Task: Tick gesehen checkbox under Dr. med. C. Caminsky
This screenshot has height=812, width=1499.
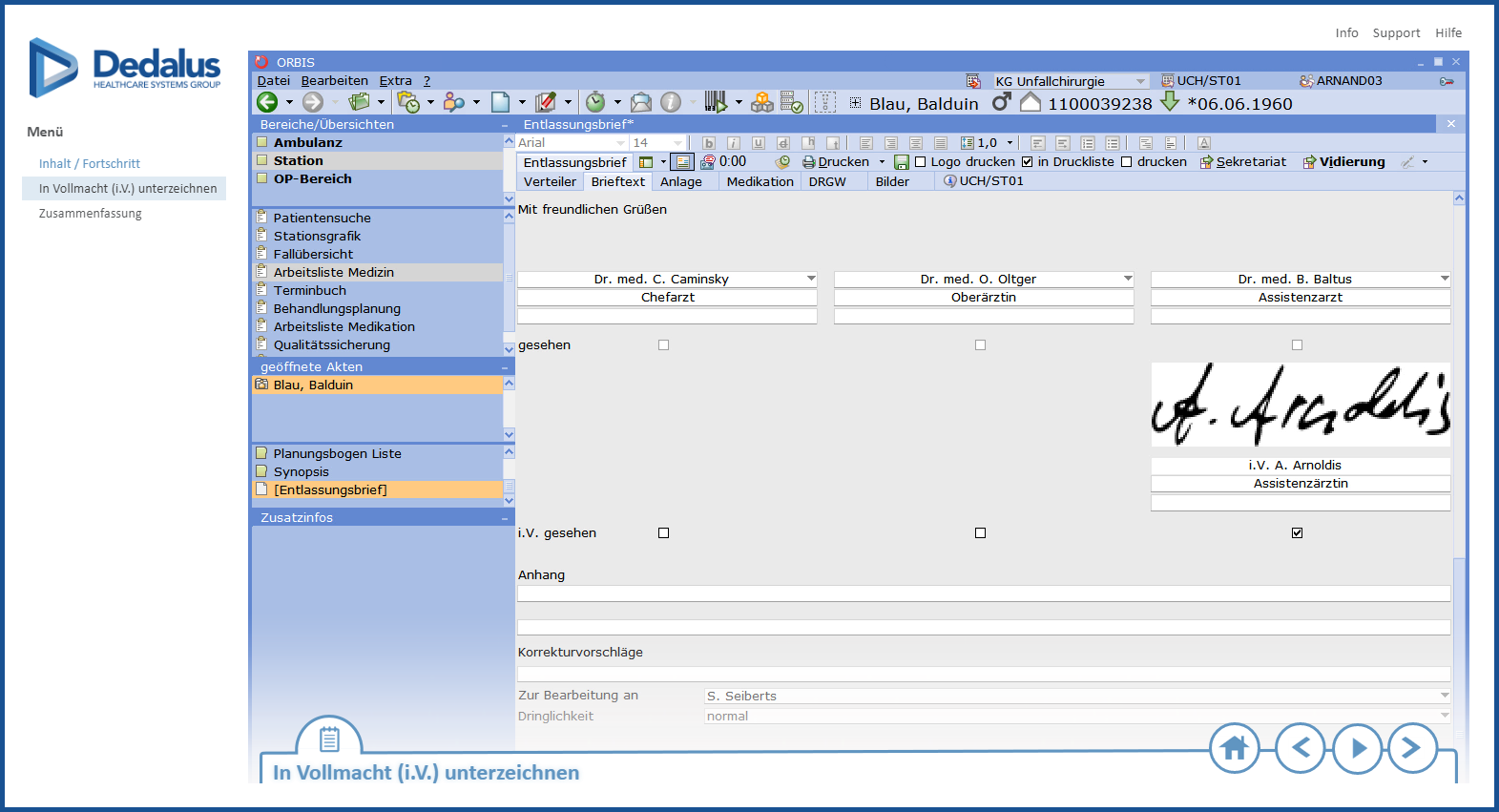Action: click(x=664, y=345)
